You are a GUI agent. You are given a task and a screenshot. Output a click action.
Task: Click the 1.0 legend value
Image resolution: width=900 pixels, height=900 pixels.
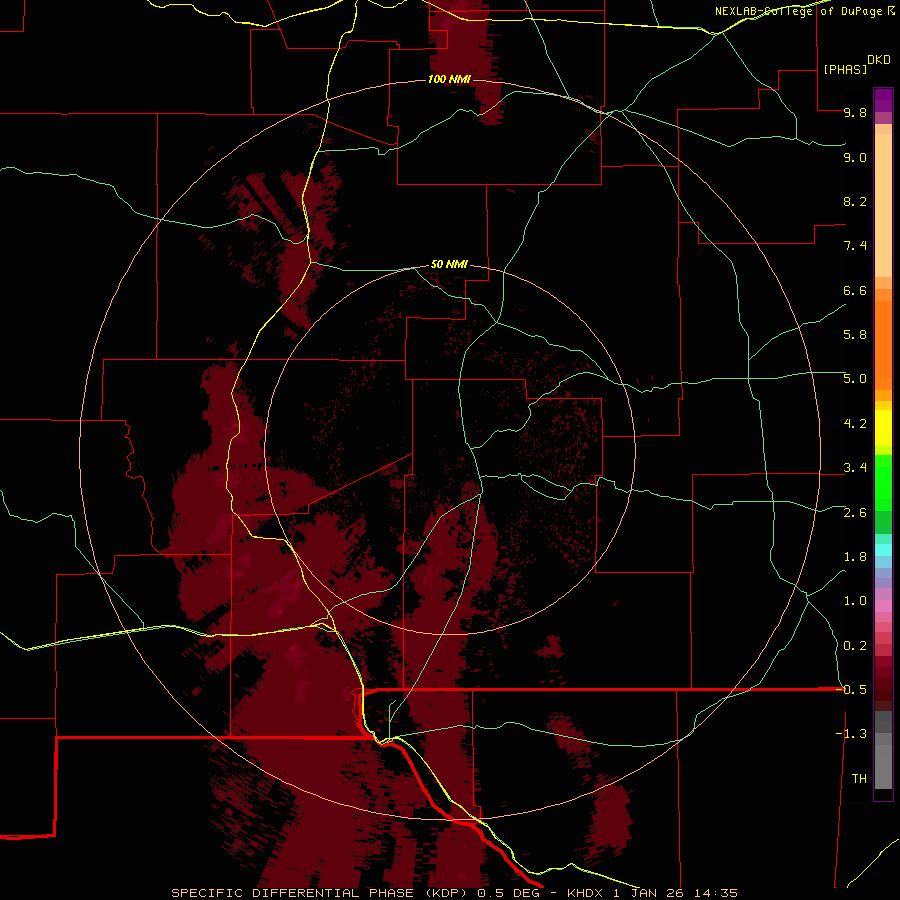click(x=855, y=601)
